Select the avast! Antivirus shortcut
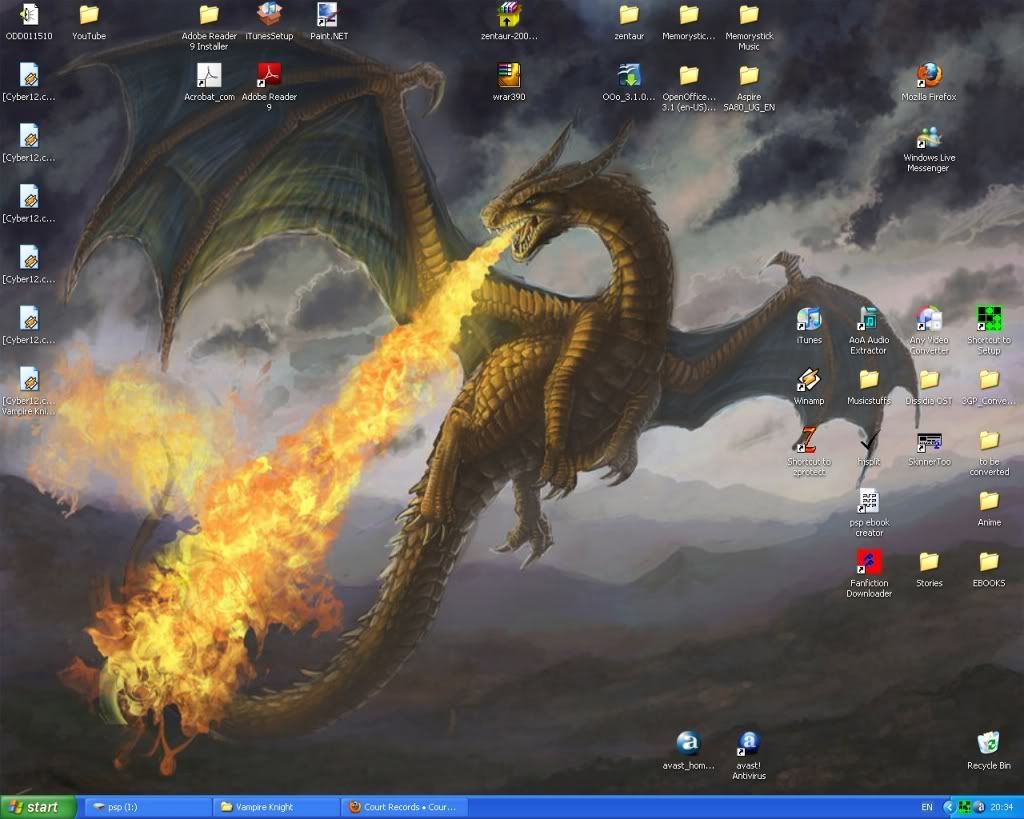The height and width of the screenshot is (819, 1024). point(748,743)
